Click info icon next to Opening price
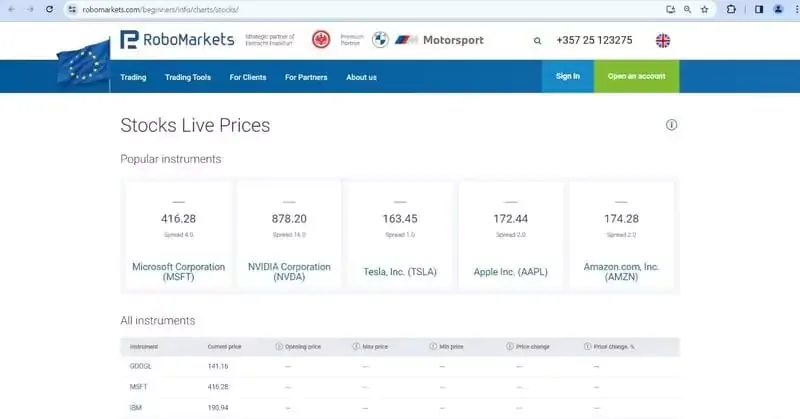 click(x=279, y=346)
